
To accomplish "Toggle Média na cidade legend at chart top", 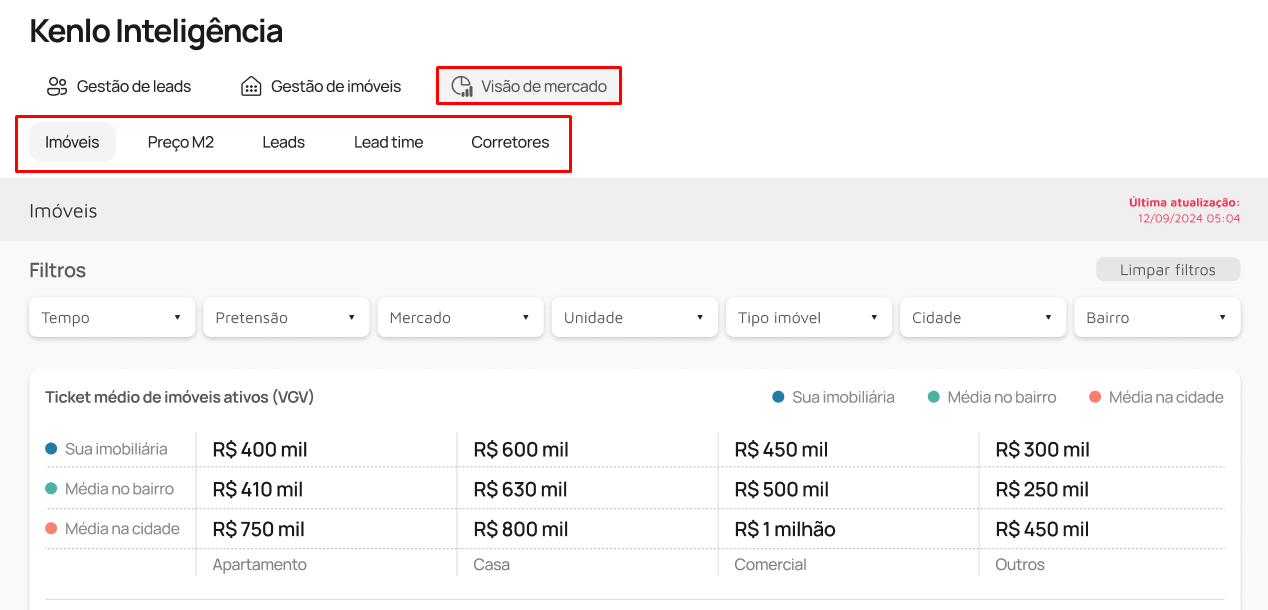I will tap(1156, 397).
